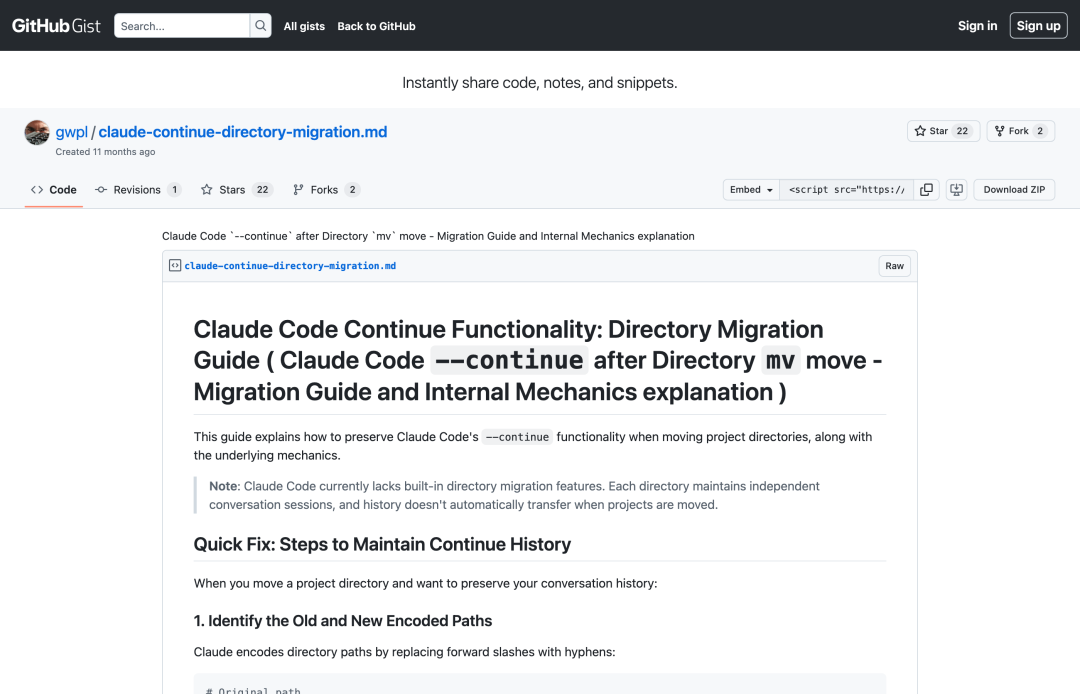Open the Forks tab

(326, 189)
